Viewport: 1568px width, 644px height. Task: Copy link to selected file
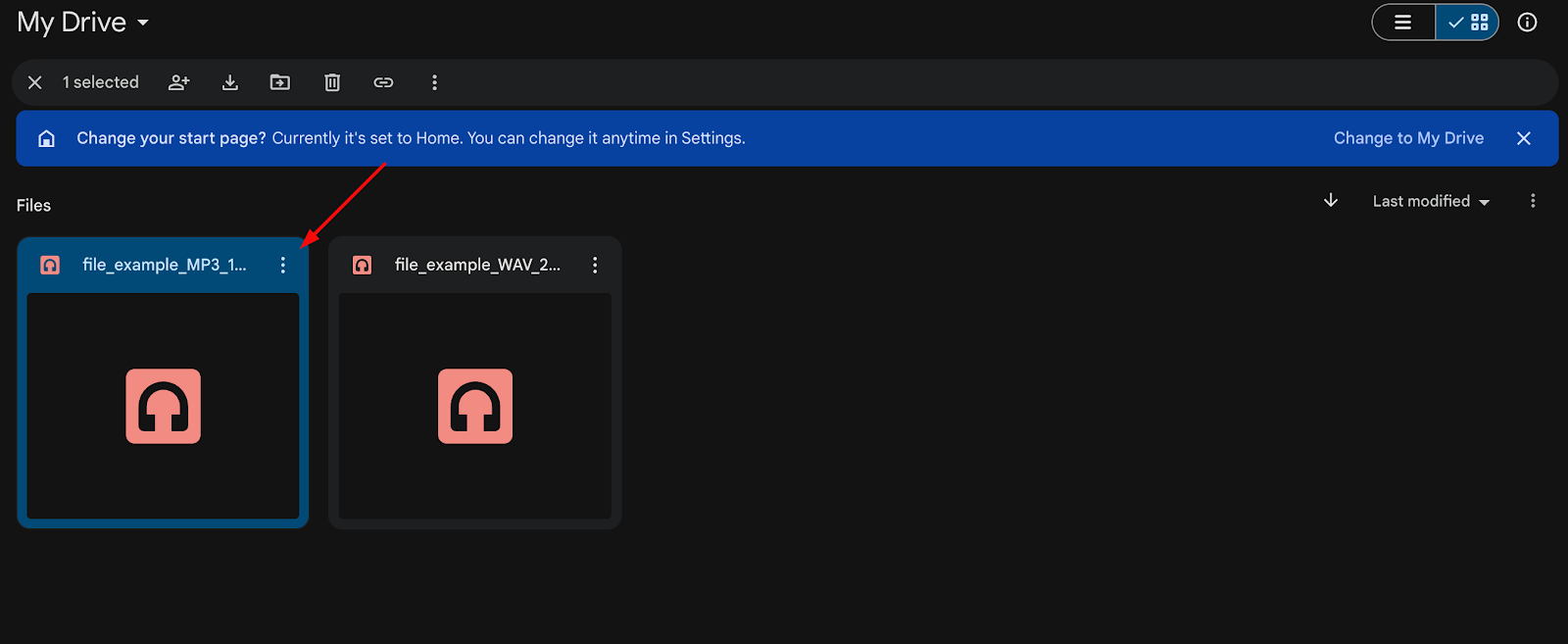[383, 82]
